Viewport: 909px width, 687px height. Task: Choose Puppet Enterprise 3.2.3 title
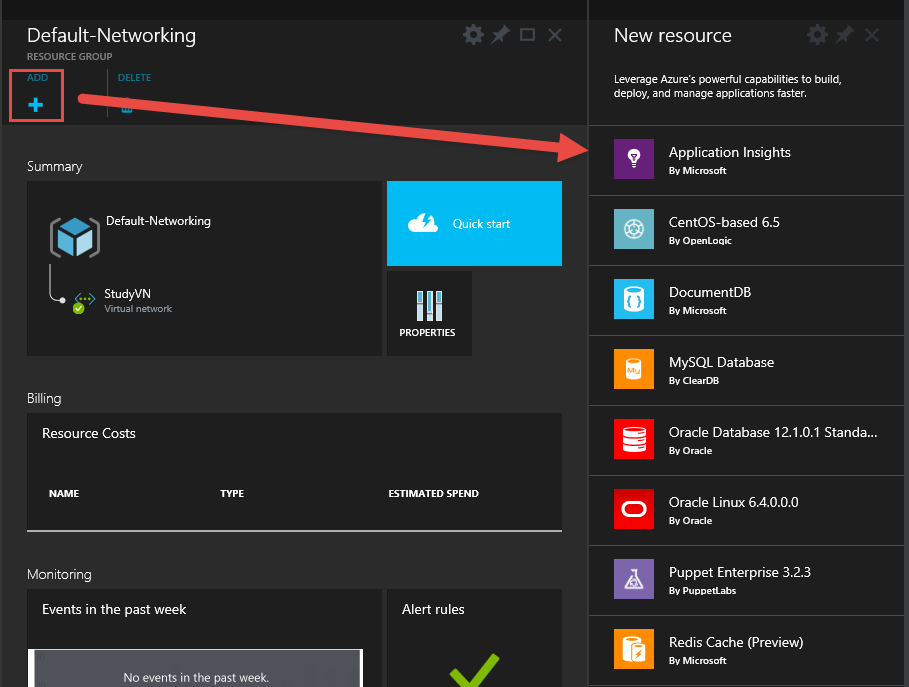[740, 572]
